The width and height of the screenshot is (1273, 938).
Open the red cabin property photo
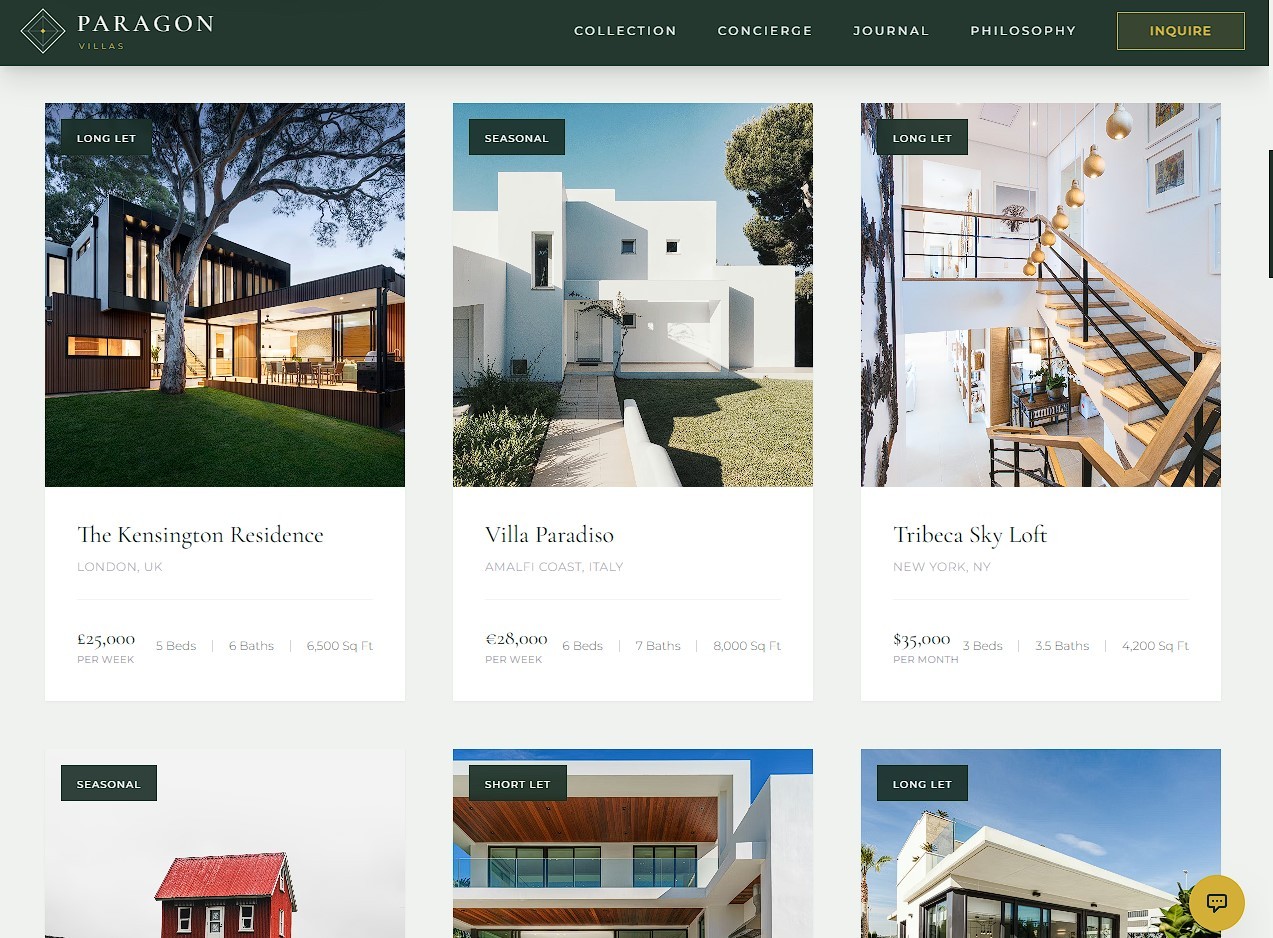[x=225, y=843]
